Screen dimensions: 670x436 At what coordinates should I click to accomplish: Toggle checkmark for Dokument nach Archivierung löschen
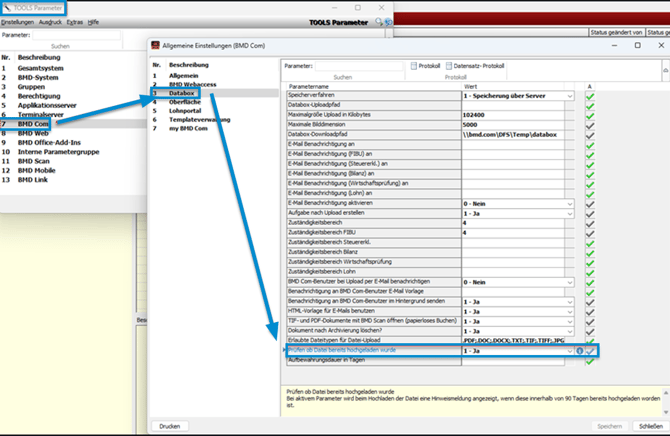590,332
